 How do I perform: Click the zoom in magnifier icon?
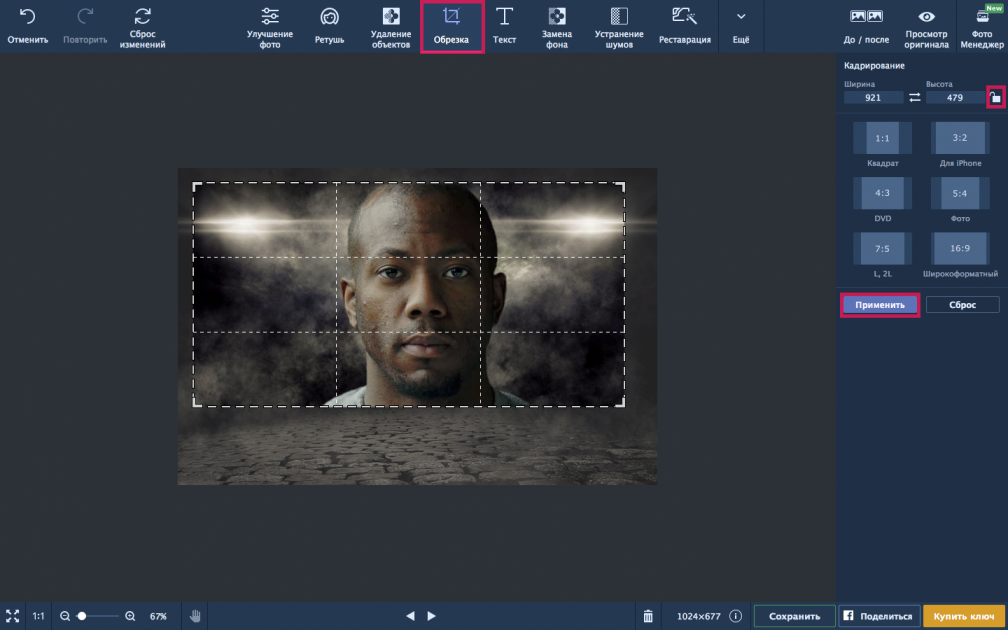coord(130,616)
